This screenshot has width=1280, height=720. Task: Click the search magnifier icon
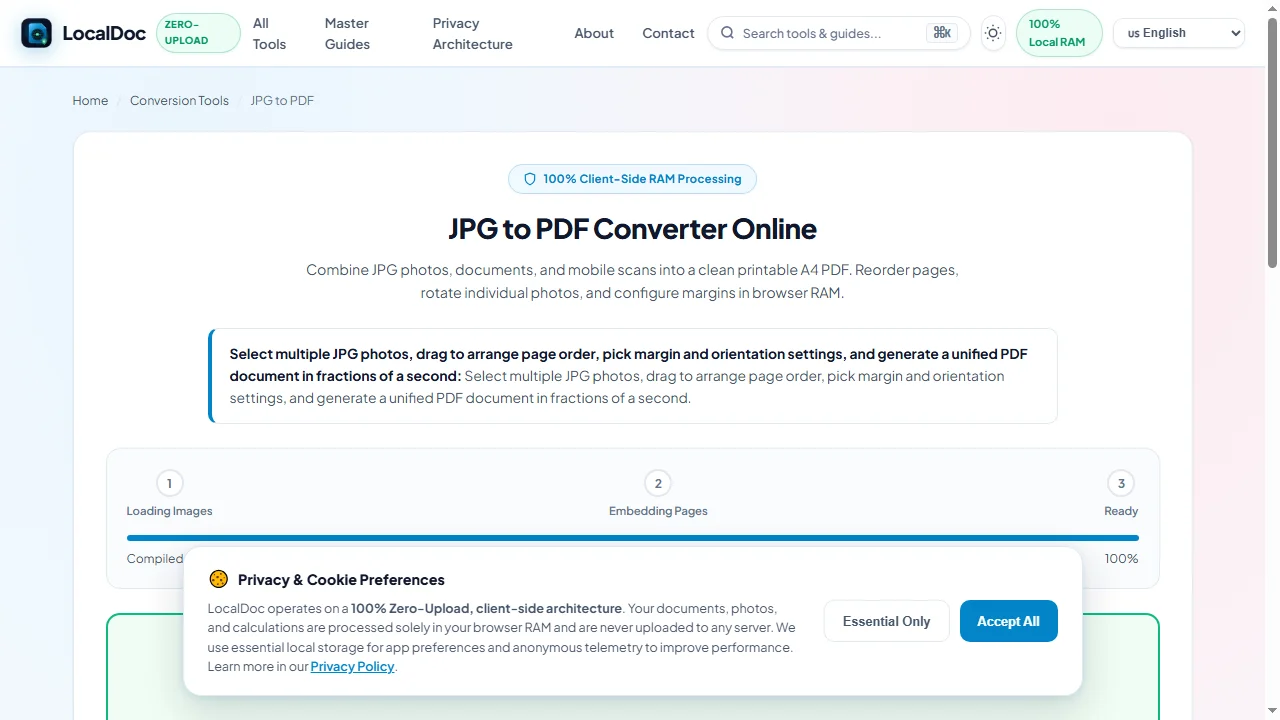727,33
